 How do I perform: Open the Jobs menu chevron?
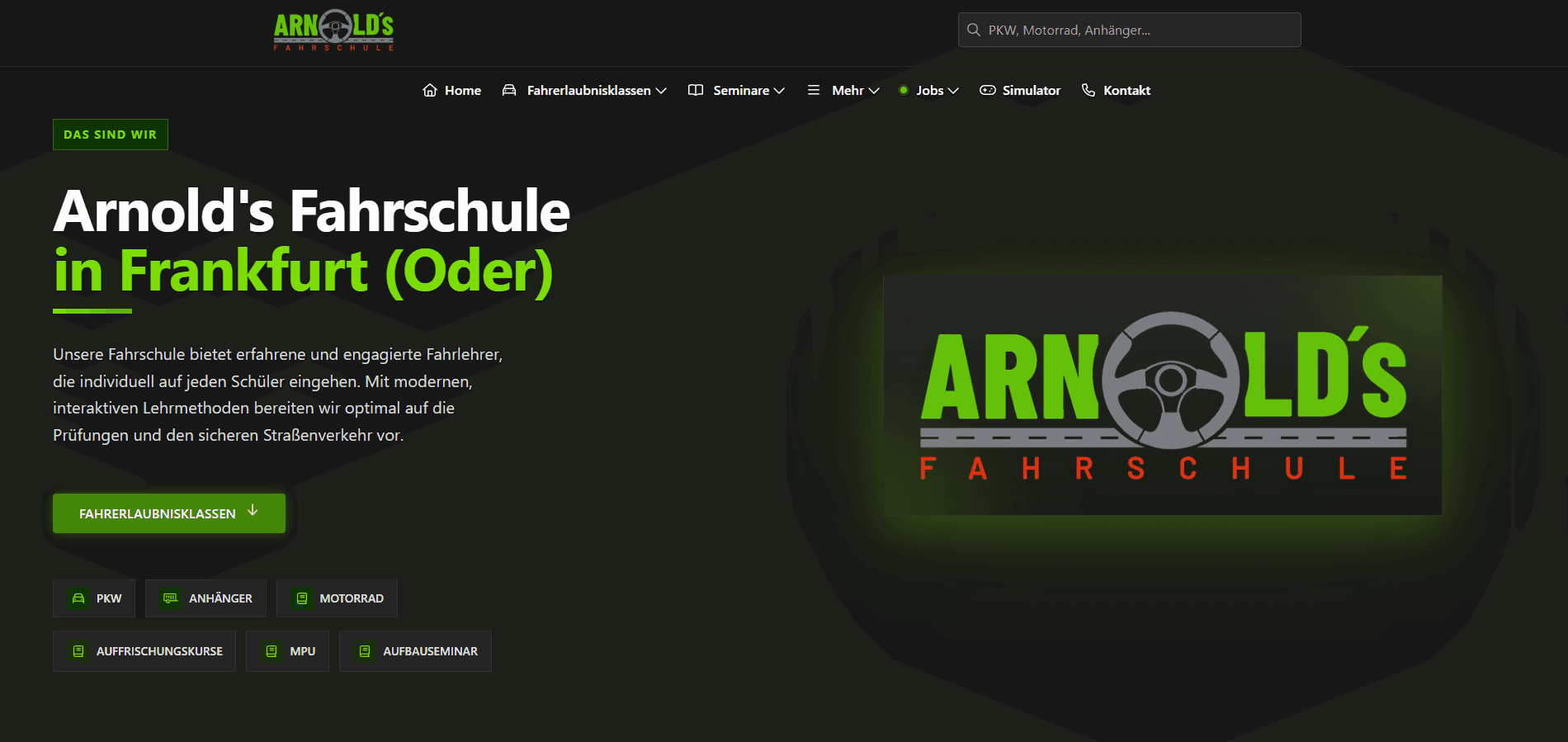click(953, 91)
